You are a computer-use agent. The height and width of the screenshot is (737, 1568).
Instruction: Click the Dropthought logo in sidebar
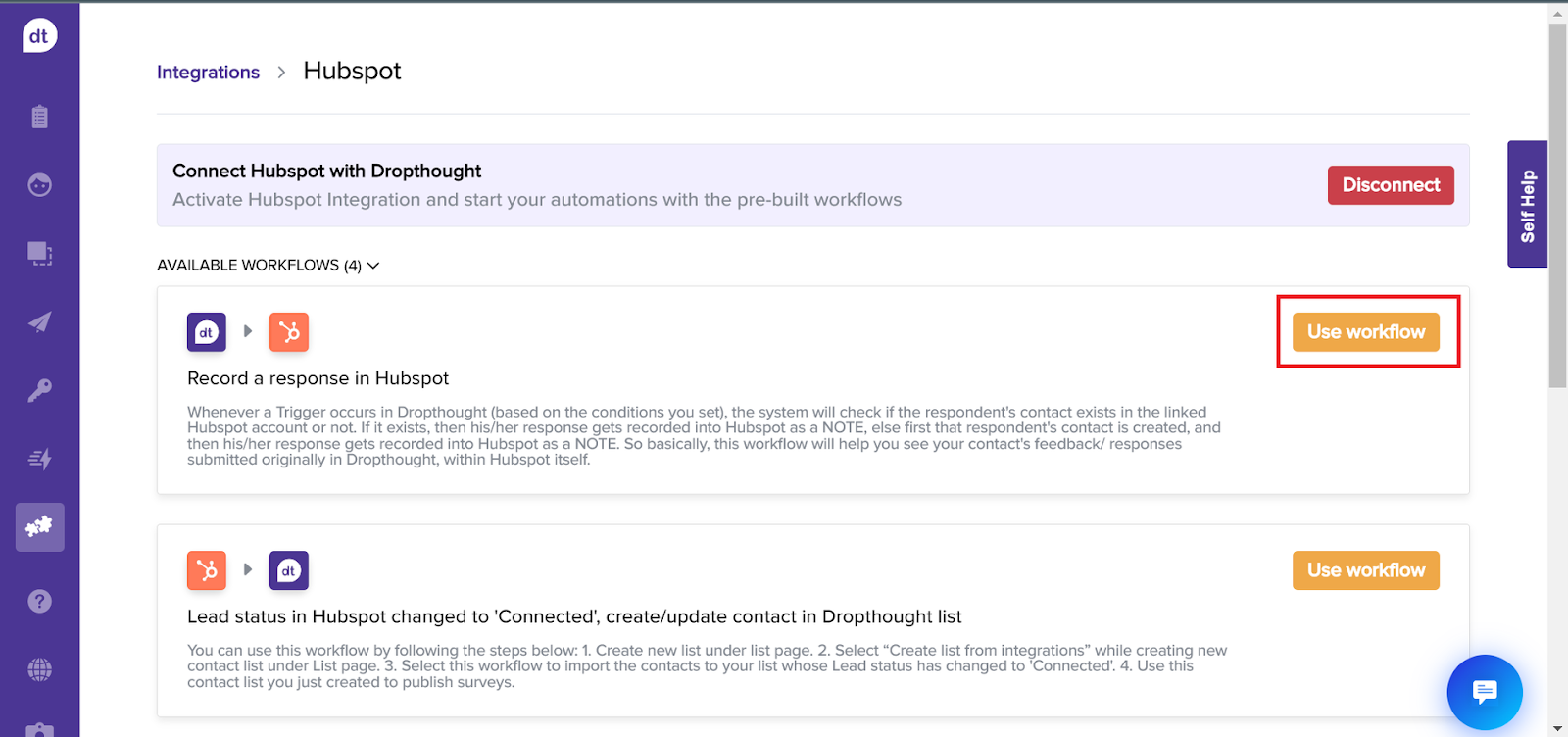tap(39, 36)
